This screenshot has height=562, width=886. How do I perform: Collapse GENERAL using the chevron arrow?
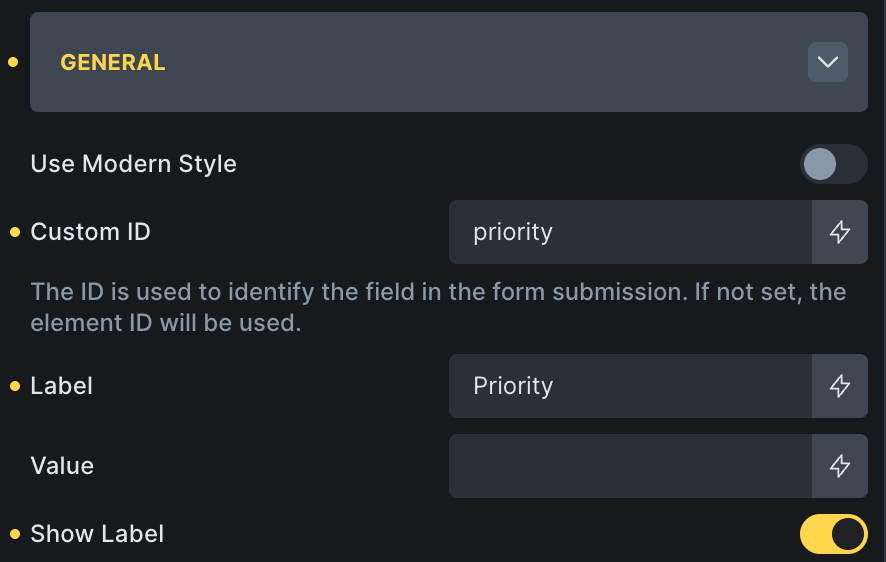[x=827, y=62]
